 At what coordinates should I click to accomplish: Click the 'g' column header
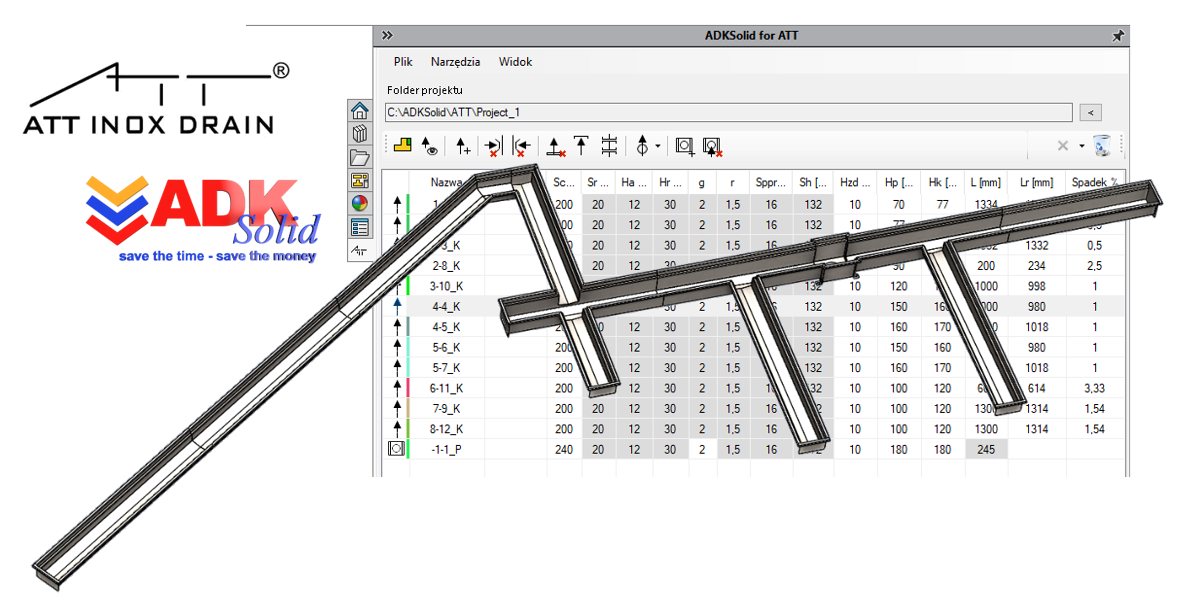(x=702, y=182)
